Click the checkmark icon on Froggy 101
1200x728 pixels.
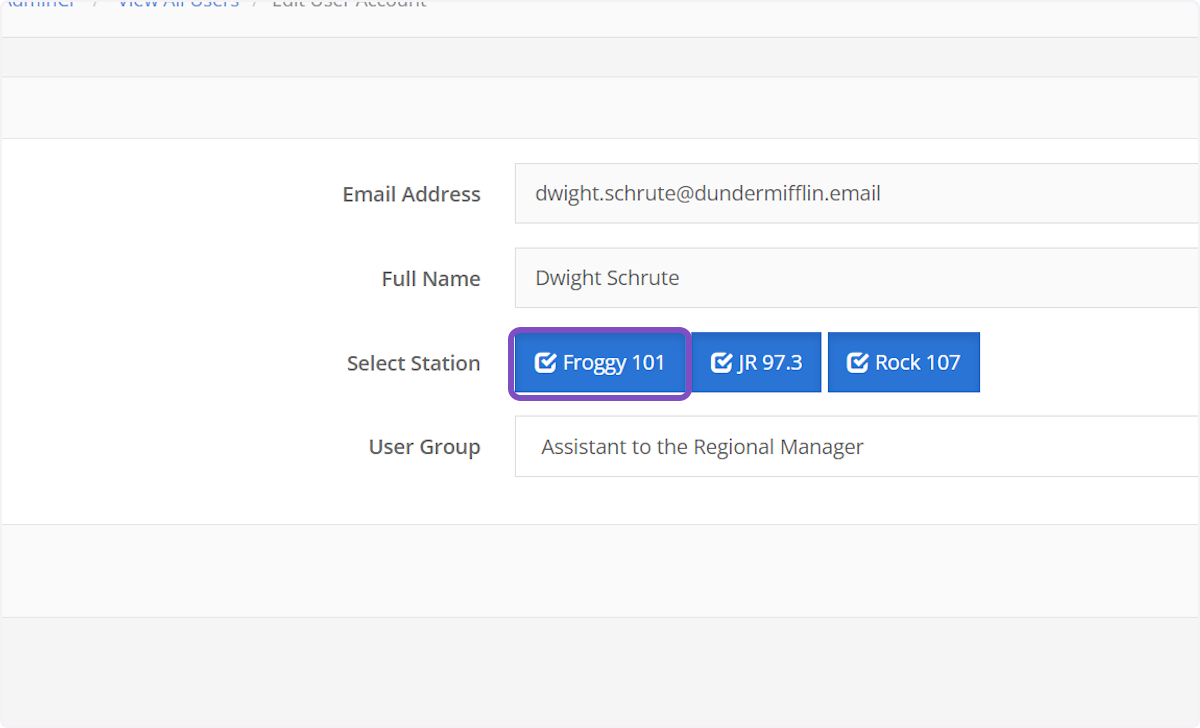[x=545, y=363]
